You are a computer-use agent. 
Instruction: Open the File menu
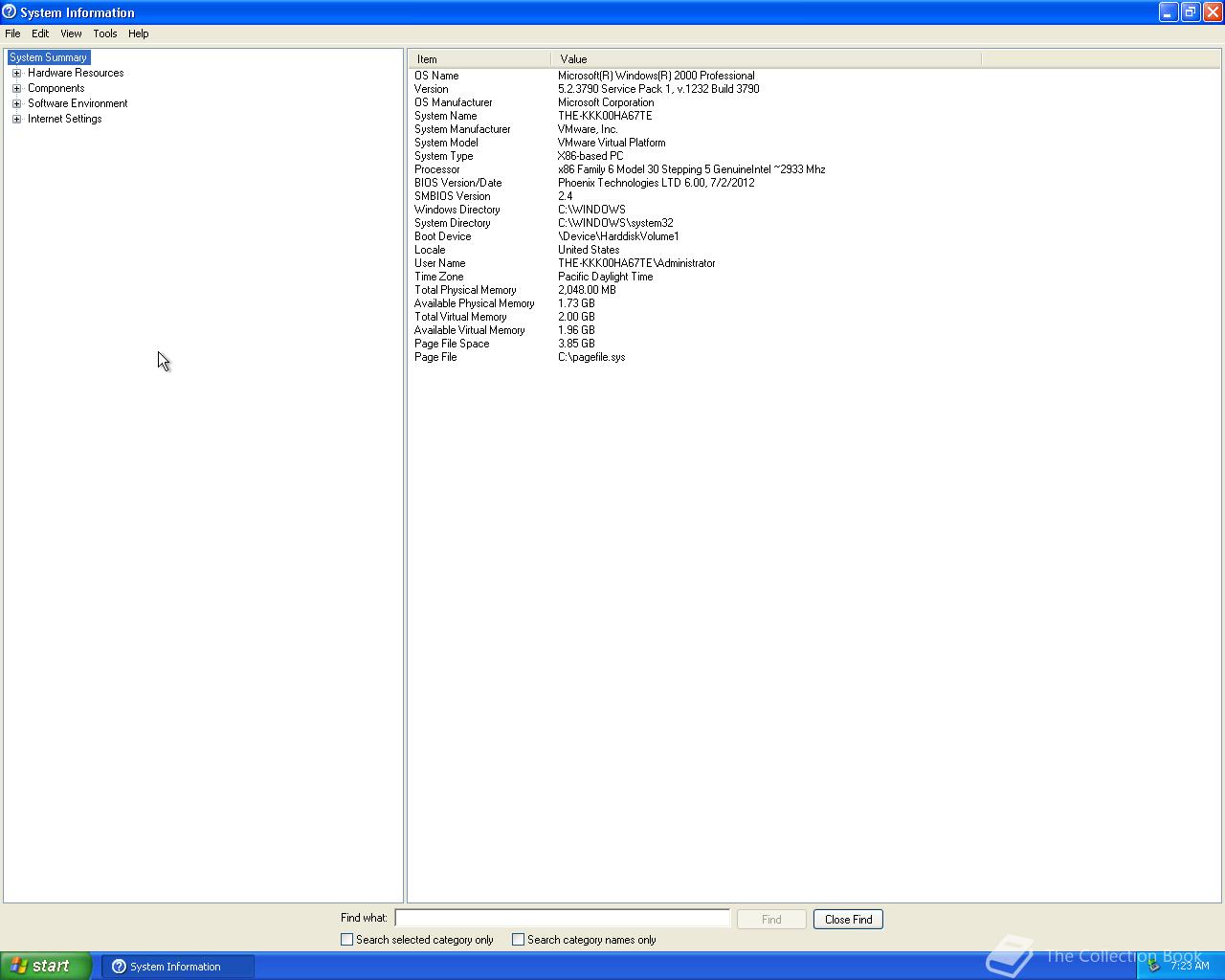click(12, 33)
